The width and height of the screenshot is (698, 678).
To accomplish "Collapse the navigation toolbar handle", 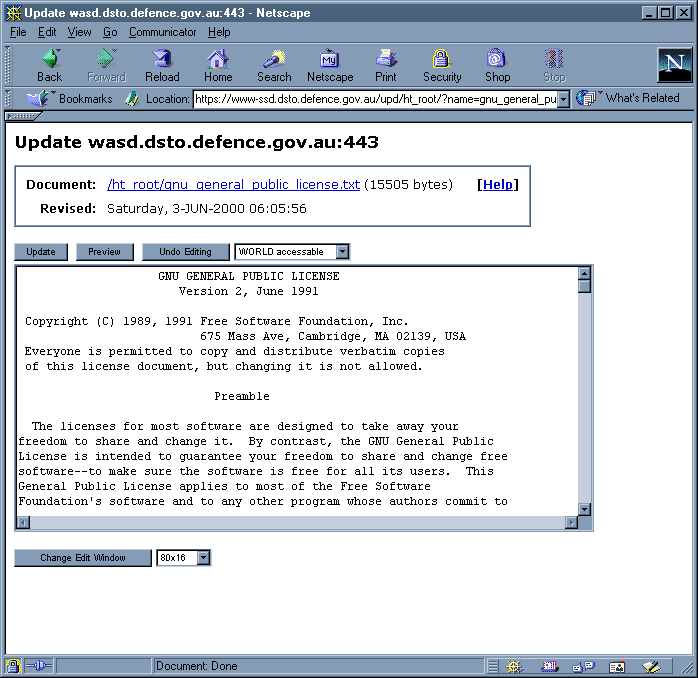I will pos(8,65).
